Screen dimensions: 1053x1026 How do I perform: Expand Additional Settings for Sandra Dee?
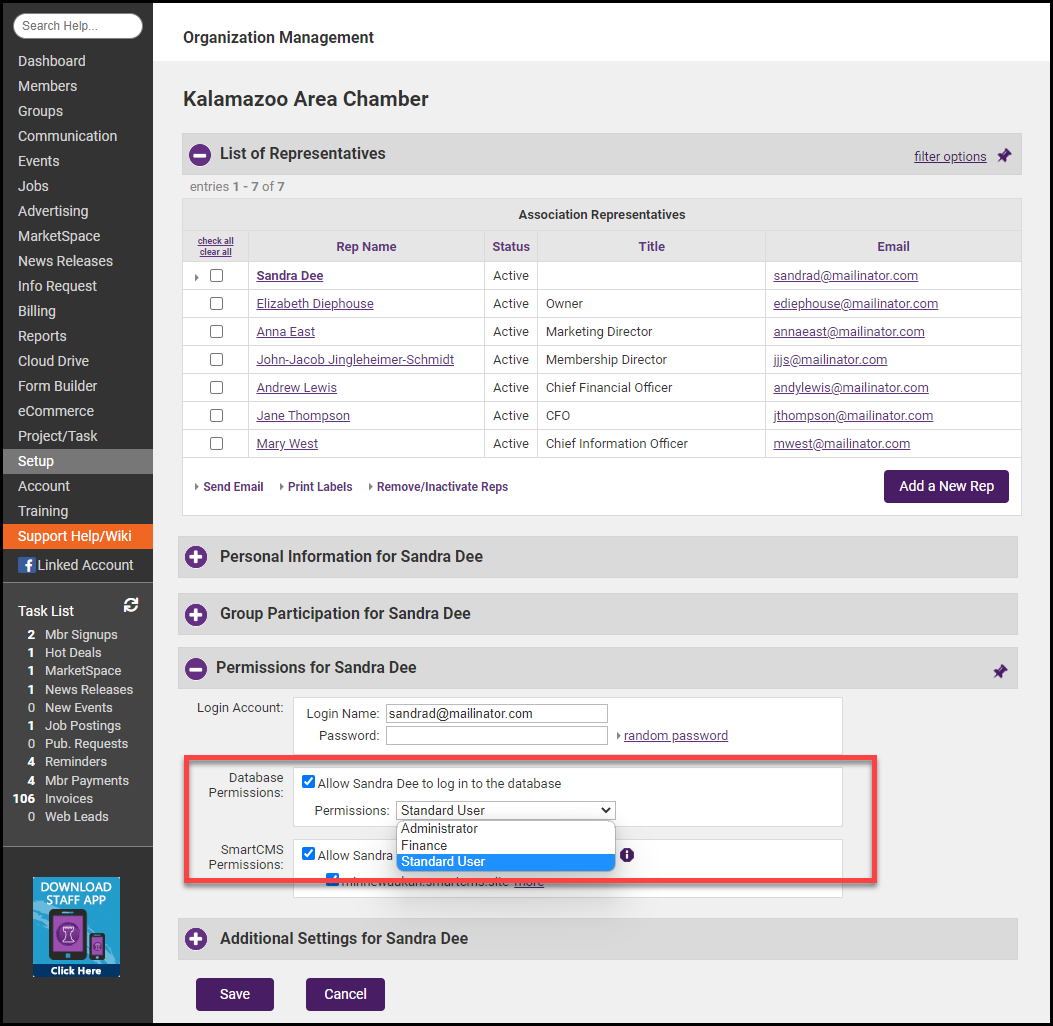(x=196, y=939)
